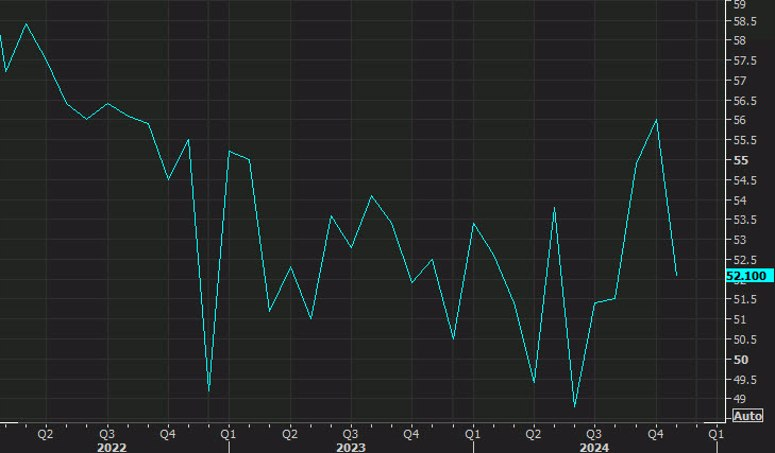Click the 58 y-axis label
Image resolution: width=775 pixels, height=453 pixels.
740,41
